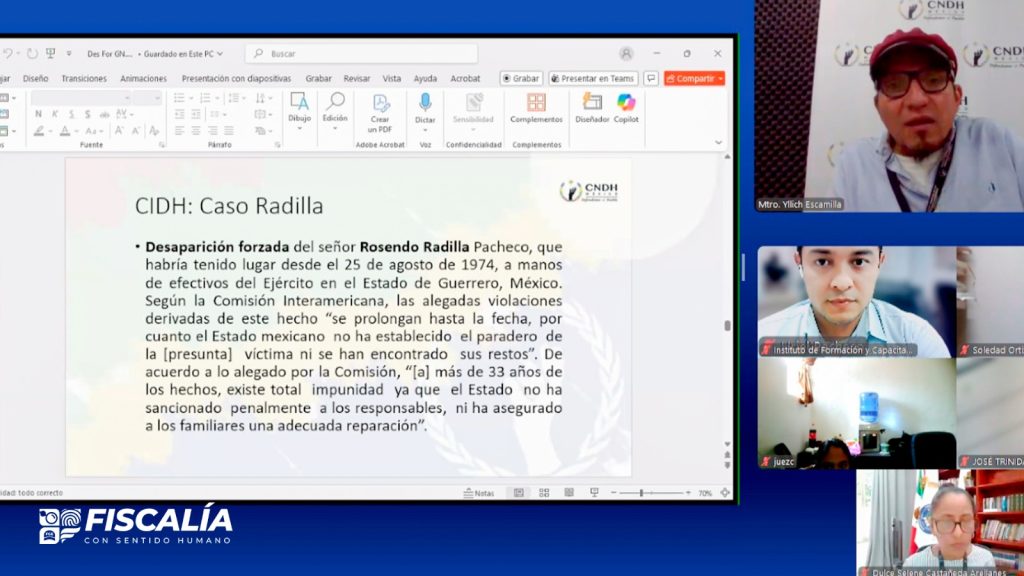This screenshot has width=1024, height=576.
Task: Open the Transiciones ribbon tab
Action: click(84, 78)
